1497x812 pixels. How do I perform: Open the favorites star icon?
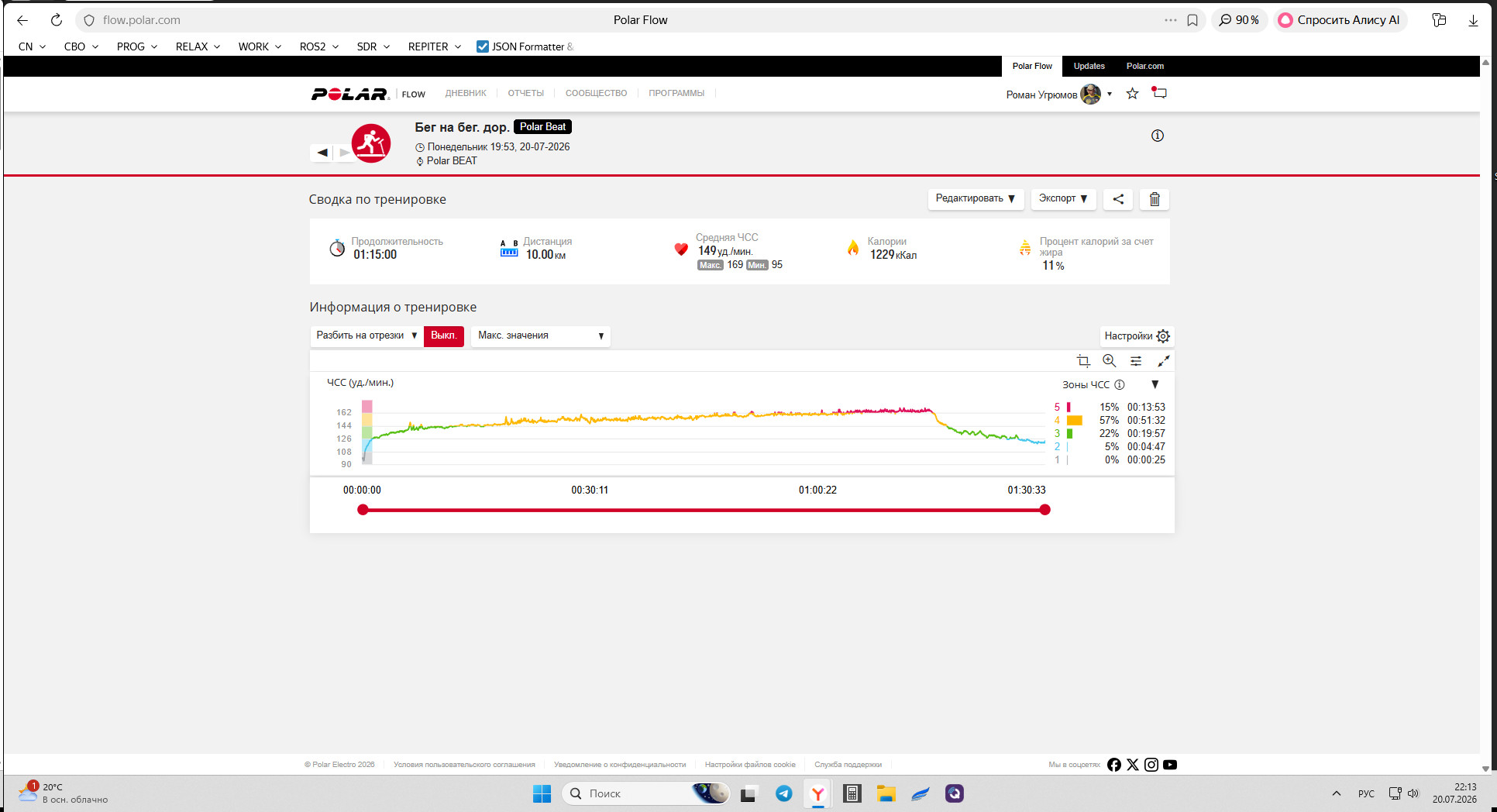tap(1133, 94)
